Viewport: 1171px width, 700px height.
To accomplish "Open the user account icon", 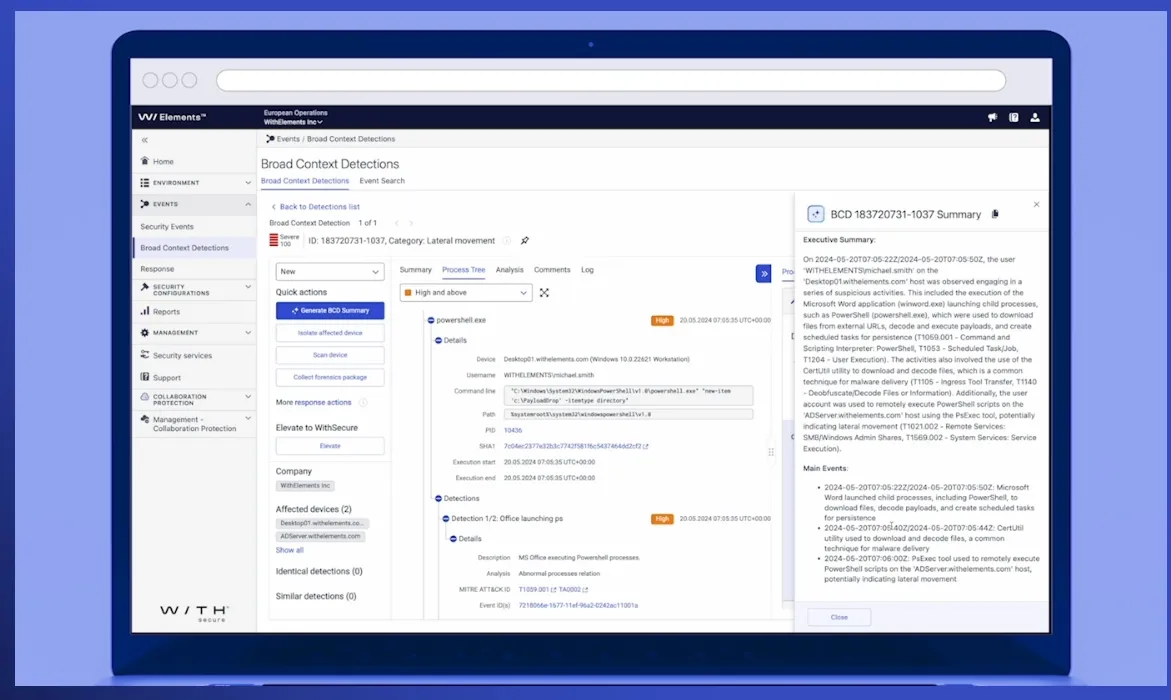I will 1035,117.
